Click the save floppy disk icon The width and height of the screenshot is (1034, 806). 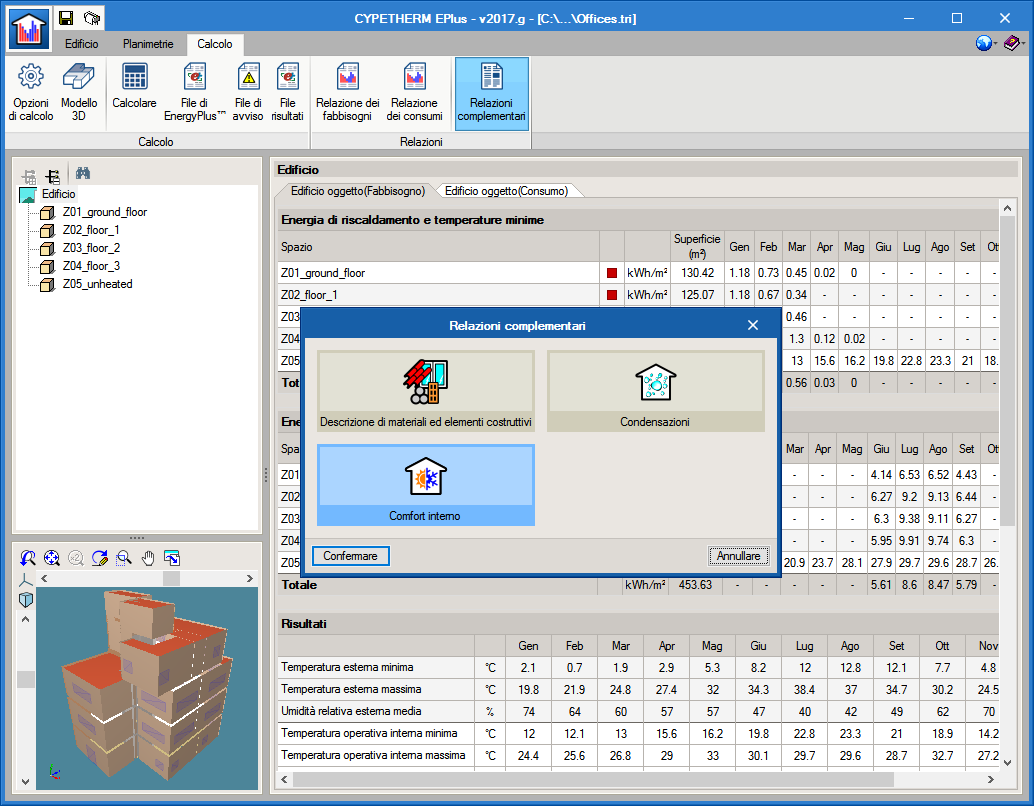tap(66, 18)
